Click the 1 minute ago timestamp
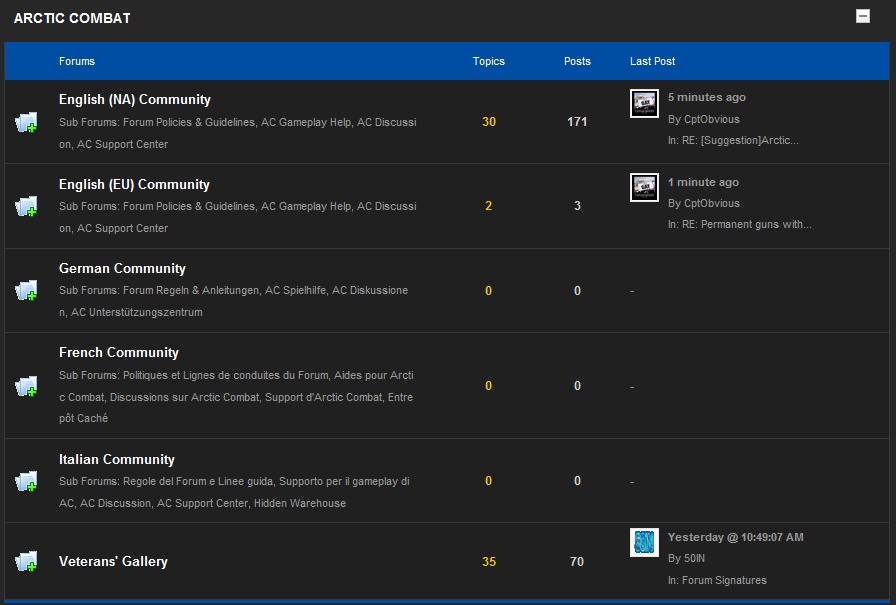 click(x=703, y=182)
